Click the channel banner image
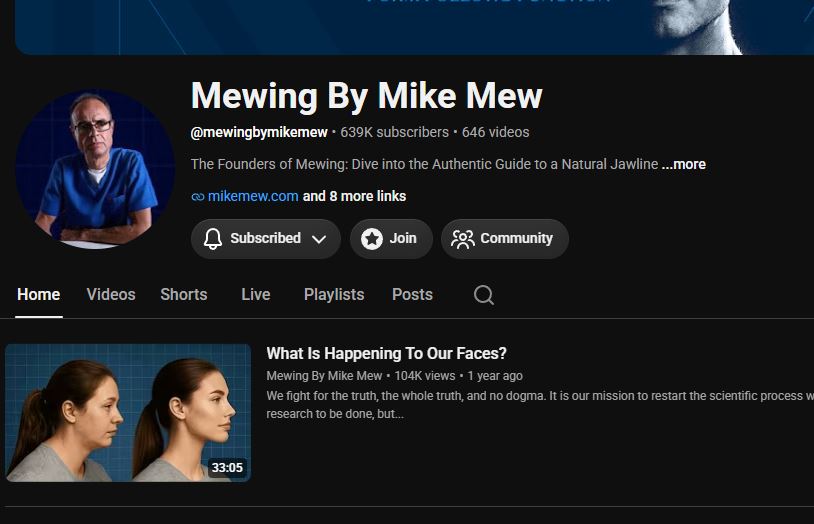Image resolution: width=814 pixels, height=524 pixels. 414,27
